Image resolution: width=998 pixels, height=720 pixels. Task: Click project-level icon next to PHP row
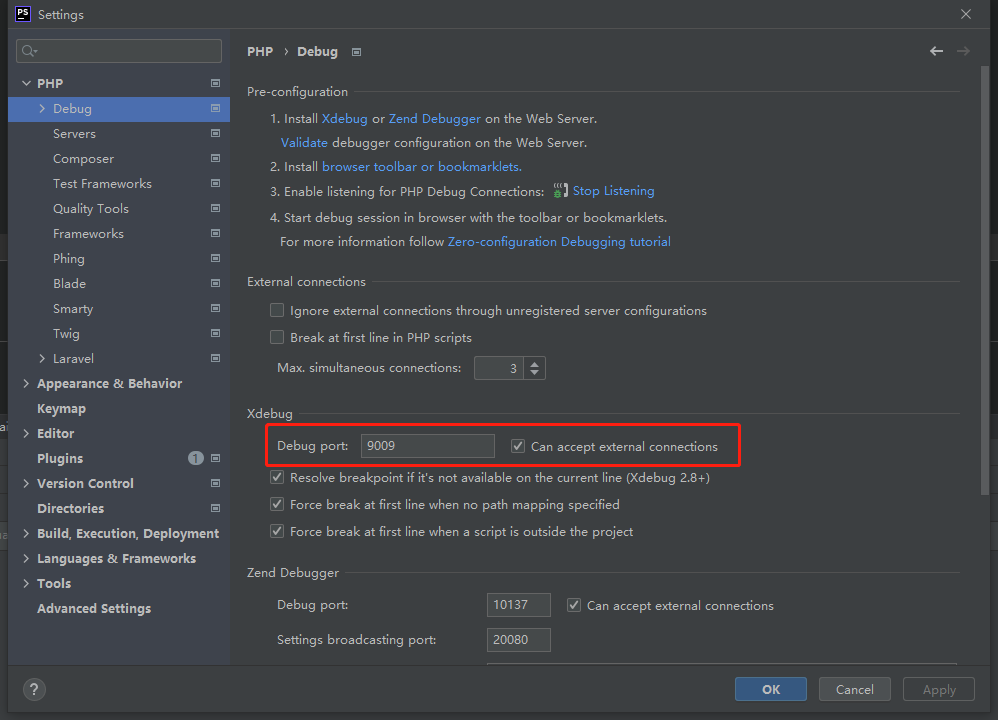coord(215,83)
